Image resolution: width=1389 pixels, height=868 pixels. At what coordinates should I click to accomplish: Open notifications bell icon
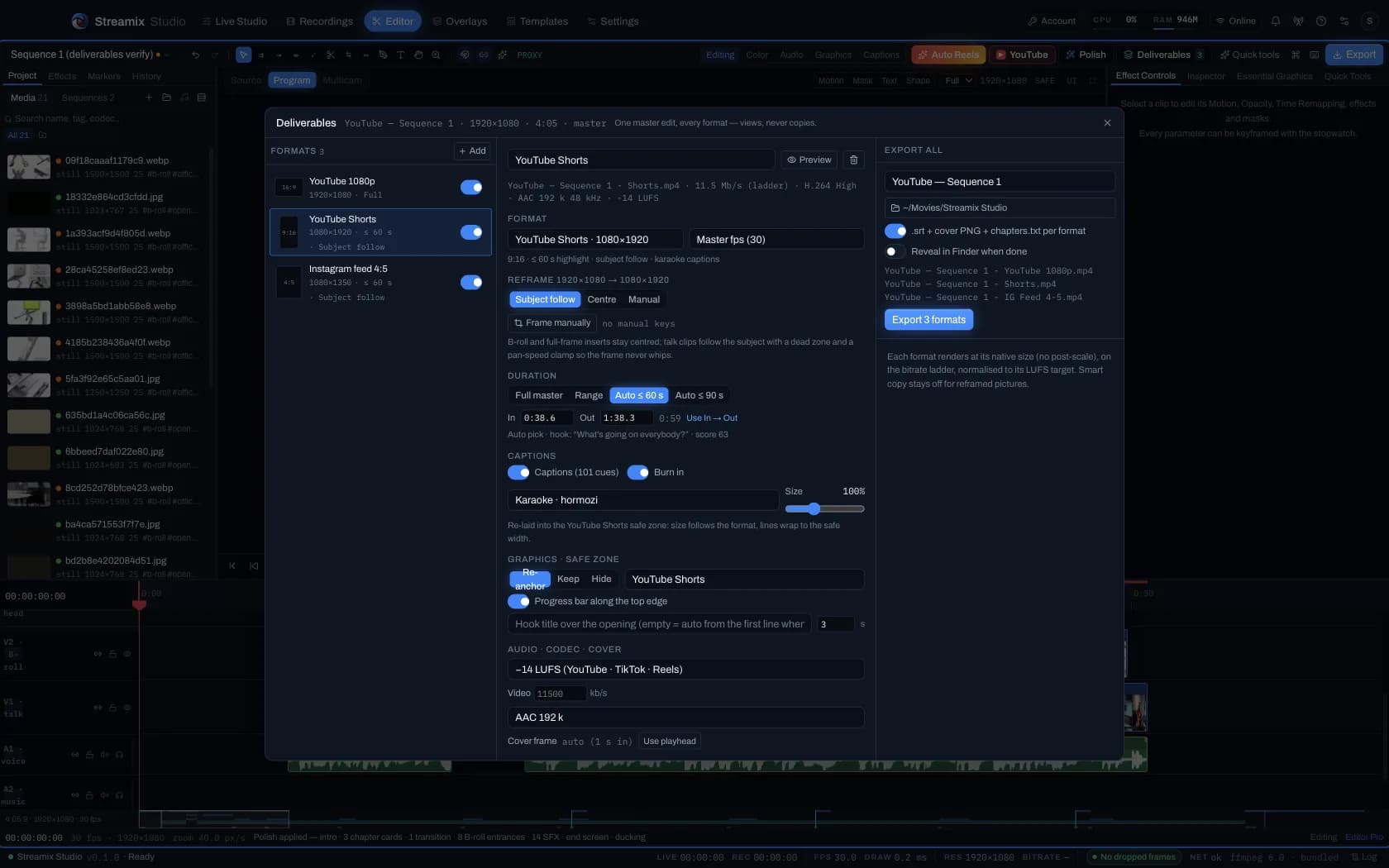tap(1275, 21)
